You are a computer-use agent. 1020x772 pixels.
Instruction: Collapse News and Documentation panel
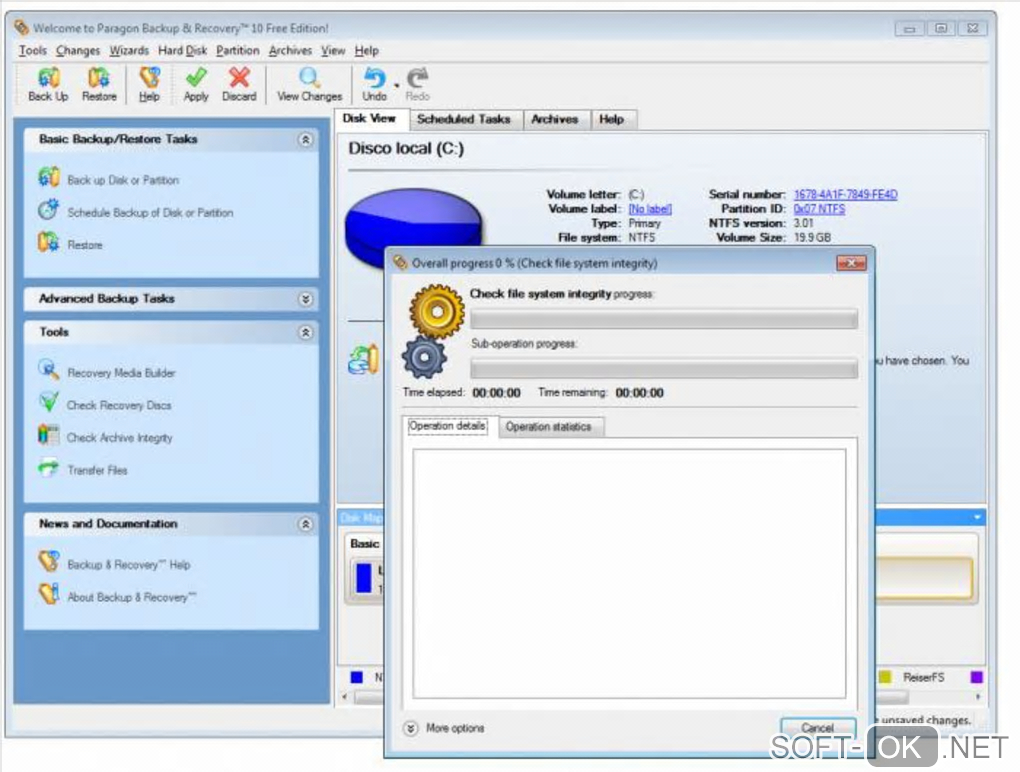click(305, 524)
